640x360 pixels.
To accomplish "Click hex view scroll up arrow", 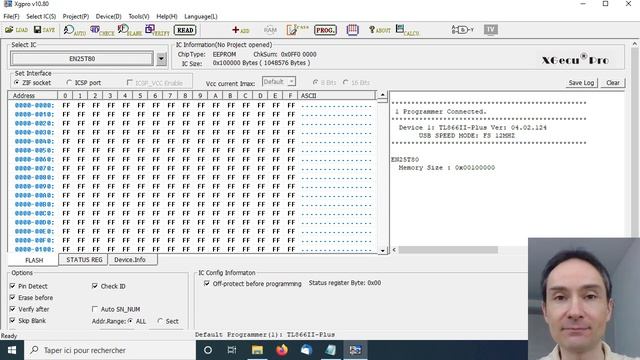I will [x=382, y=96].
